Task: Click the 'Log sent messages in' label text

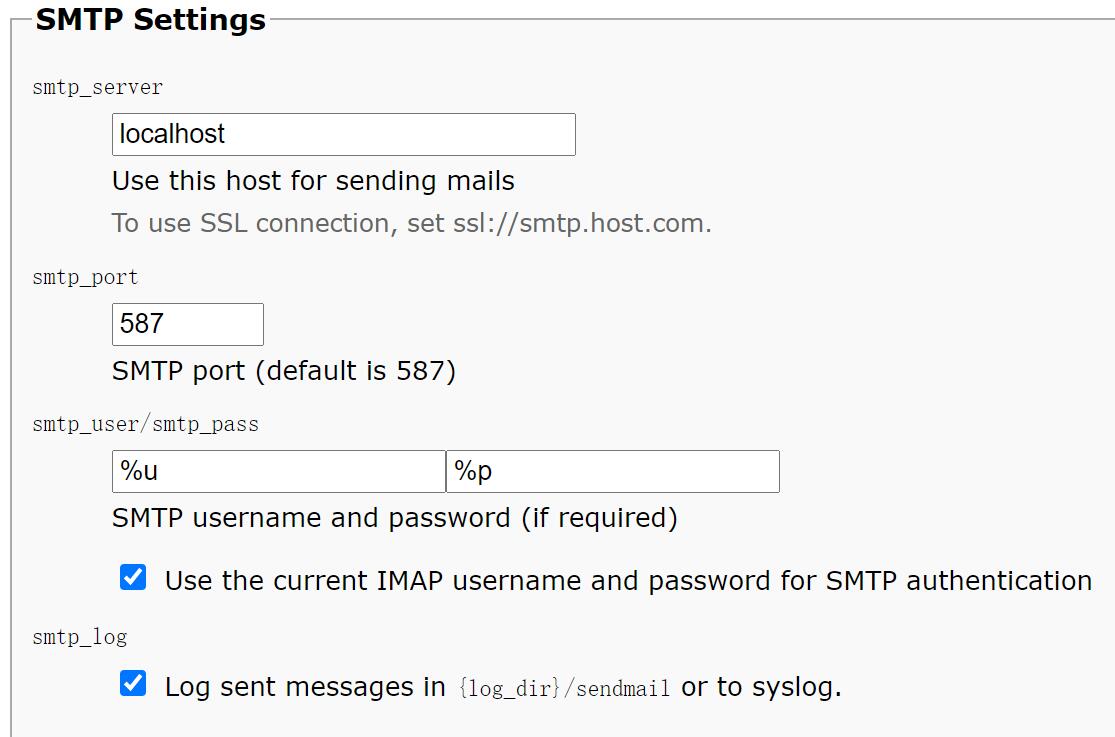Action: (x=305, y=687)
